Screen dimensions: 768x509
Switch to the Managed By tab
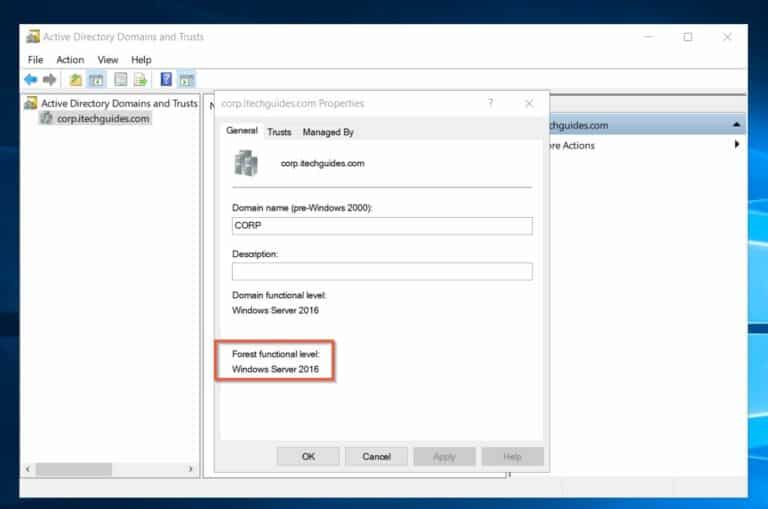(328, 132)
